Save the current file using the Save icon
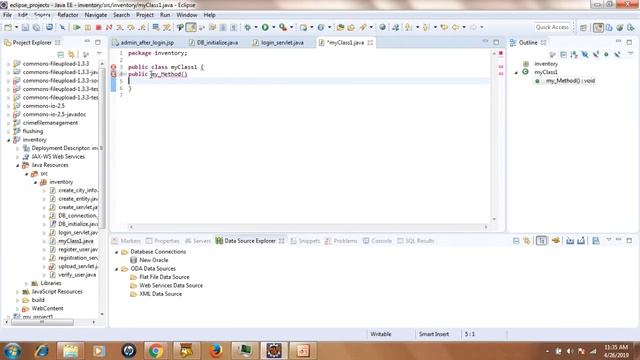640x360 pixels. pyautogui.click(x=25, y=27)
